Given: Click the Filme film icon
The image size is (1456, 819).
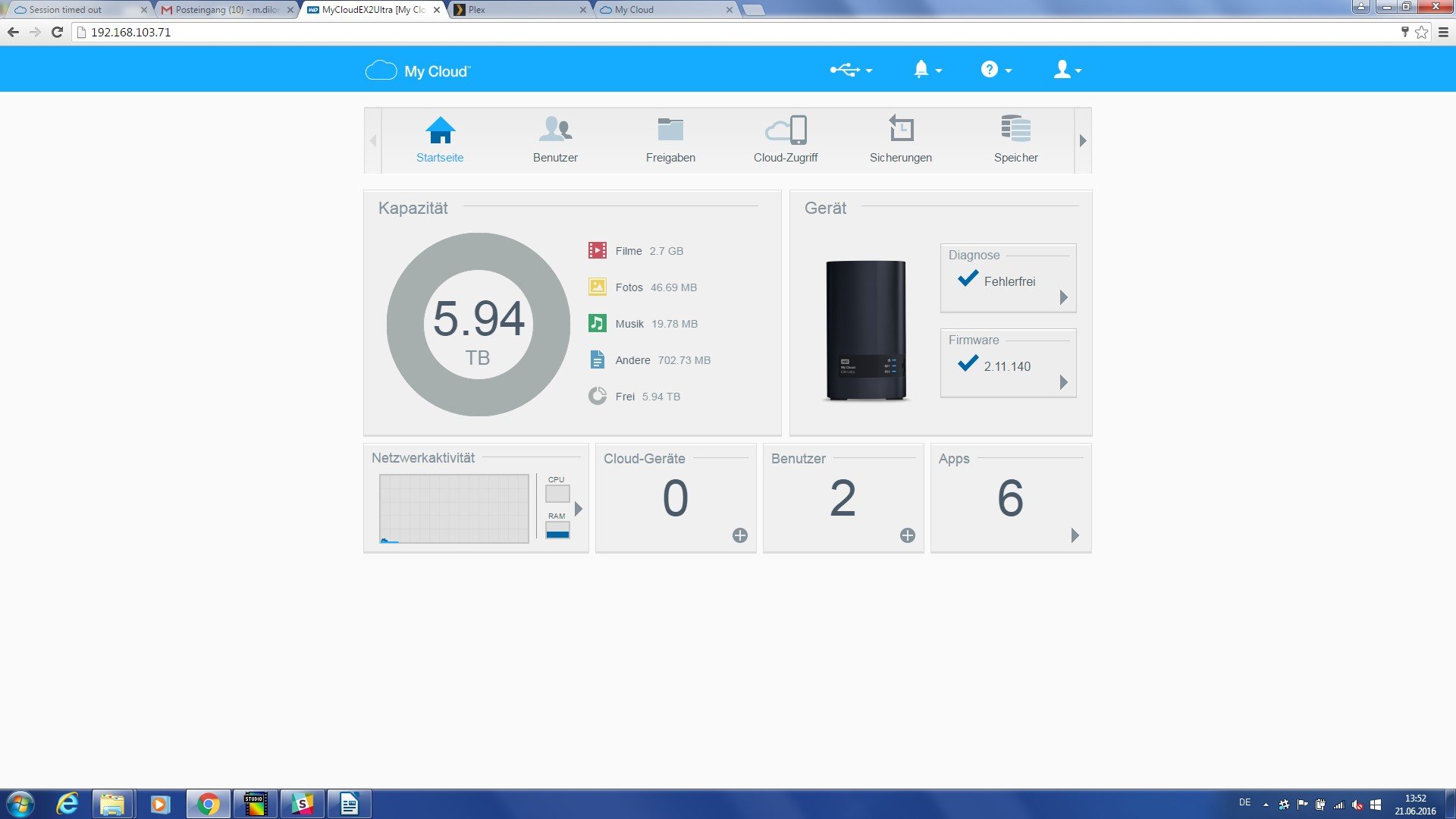Looking at the screenshot, I should [598, 250].
